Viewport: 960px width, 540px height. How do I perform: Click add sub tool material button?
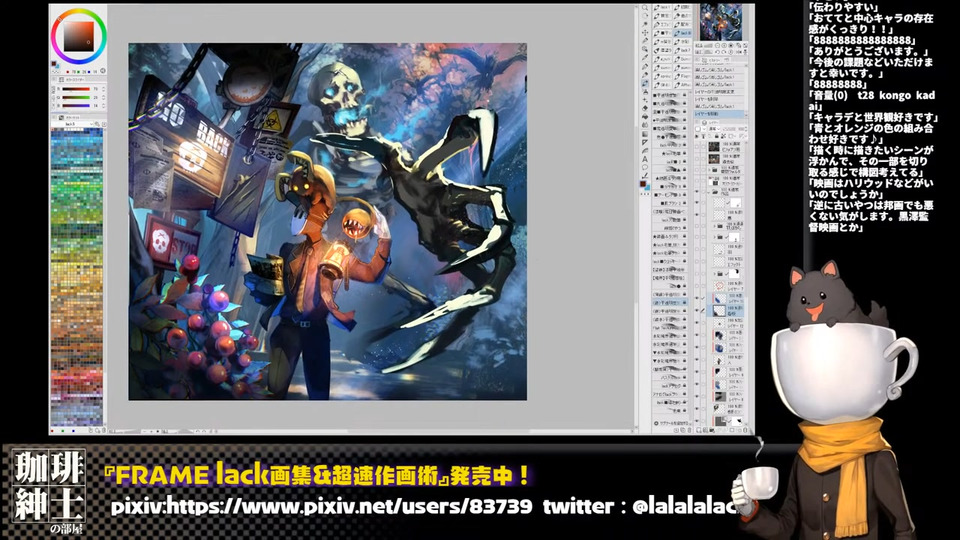(672, 423)
